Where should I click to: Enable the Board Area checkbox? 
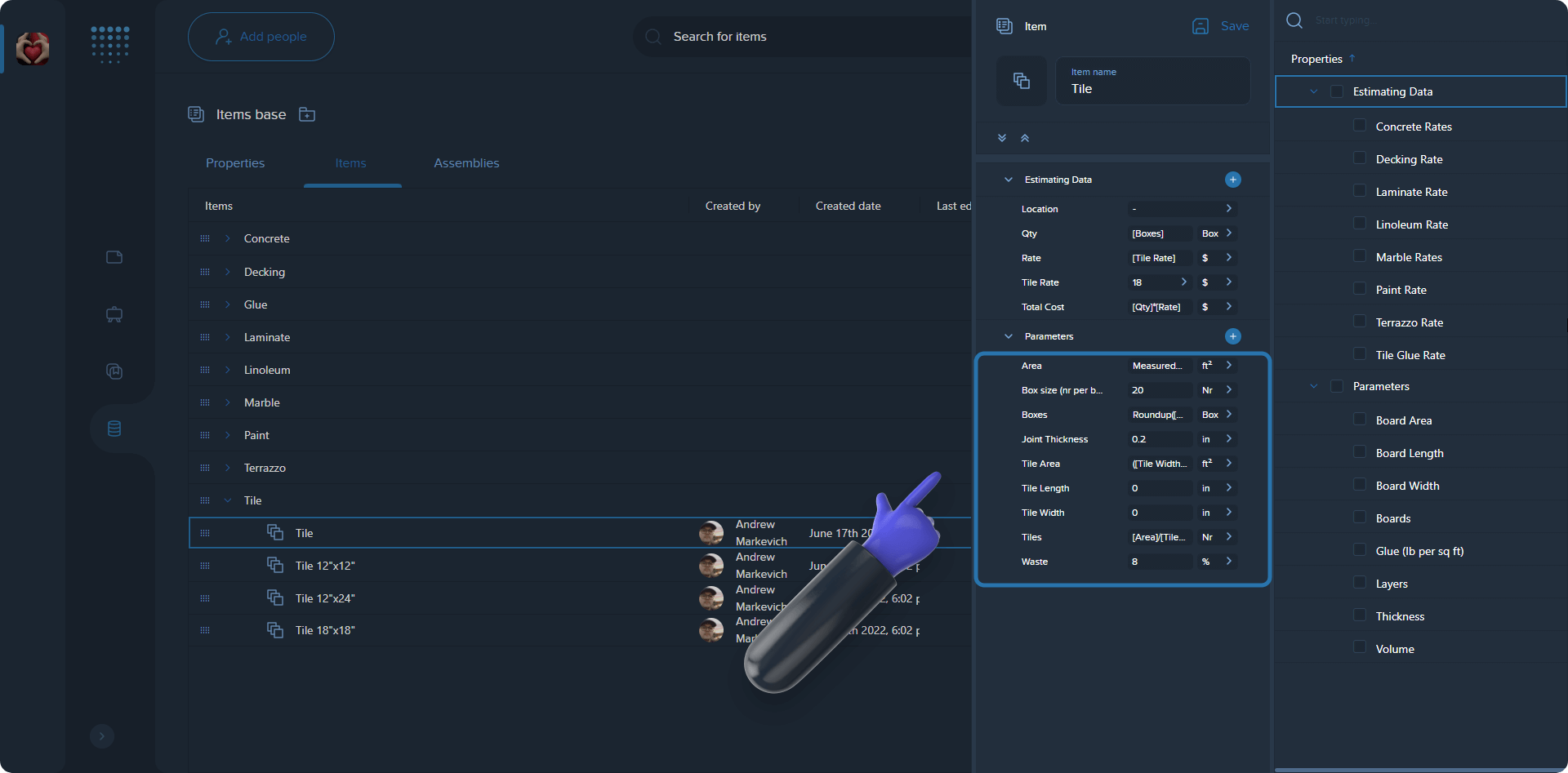1359,420
